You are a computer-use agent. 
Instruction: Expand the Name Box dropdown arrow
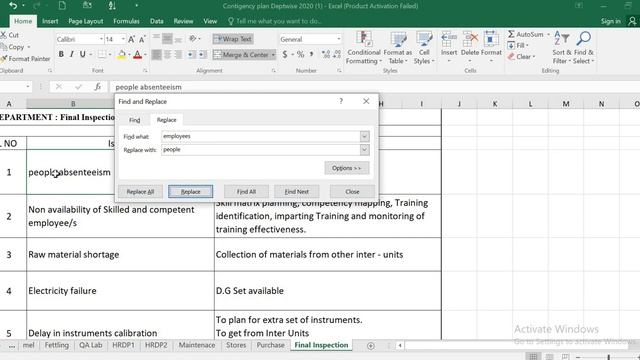27,87
